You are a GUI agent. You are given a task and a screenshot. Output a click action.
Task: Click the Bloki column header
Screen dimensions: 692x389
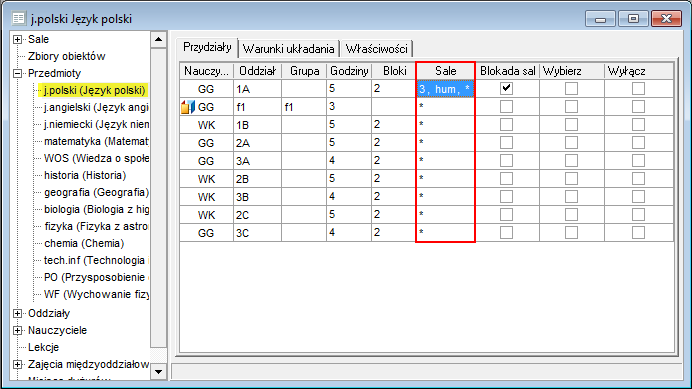[x=394, y=71]
